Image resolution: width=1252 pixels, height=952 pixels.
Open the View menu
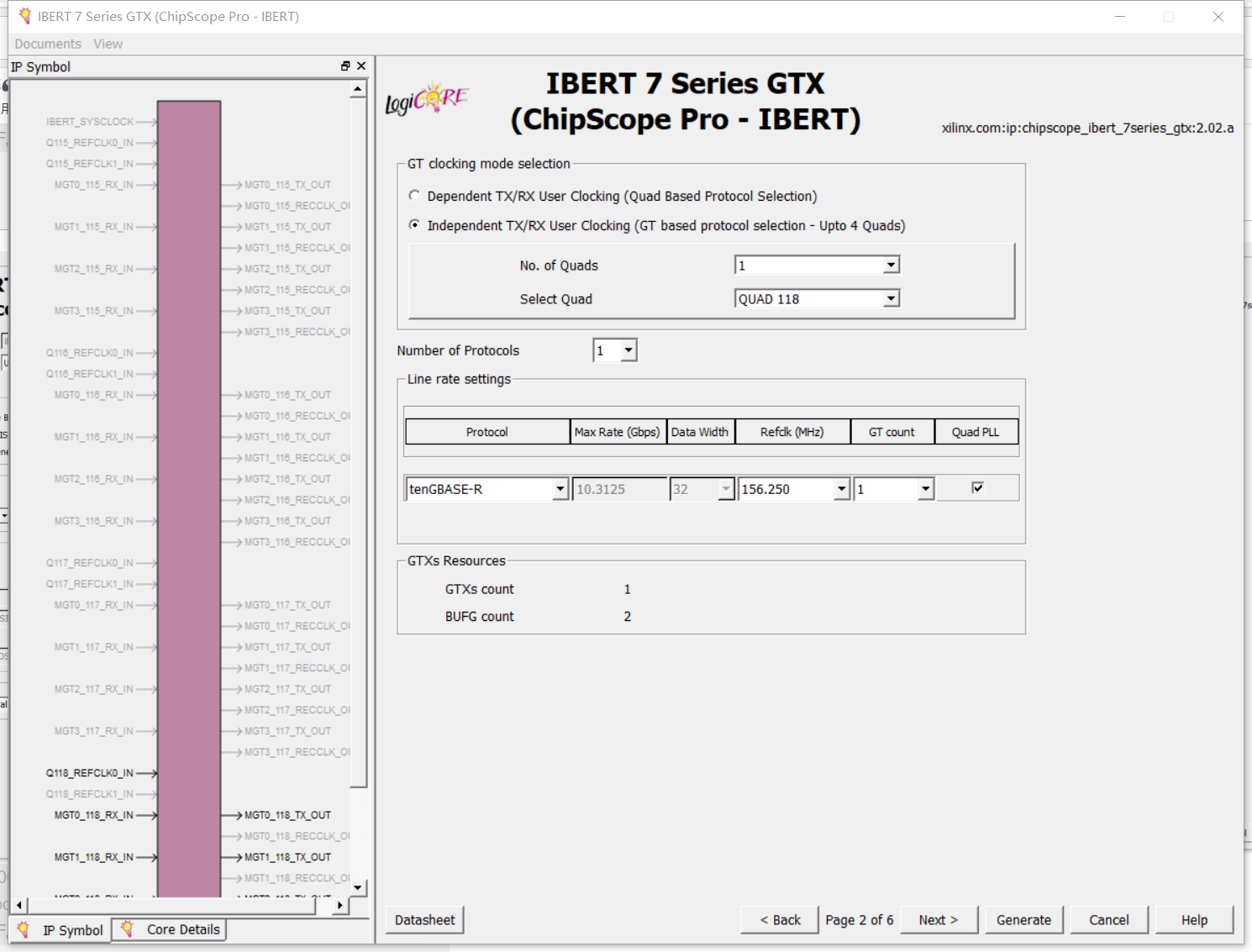[x=108, y=44]
